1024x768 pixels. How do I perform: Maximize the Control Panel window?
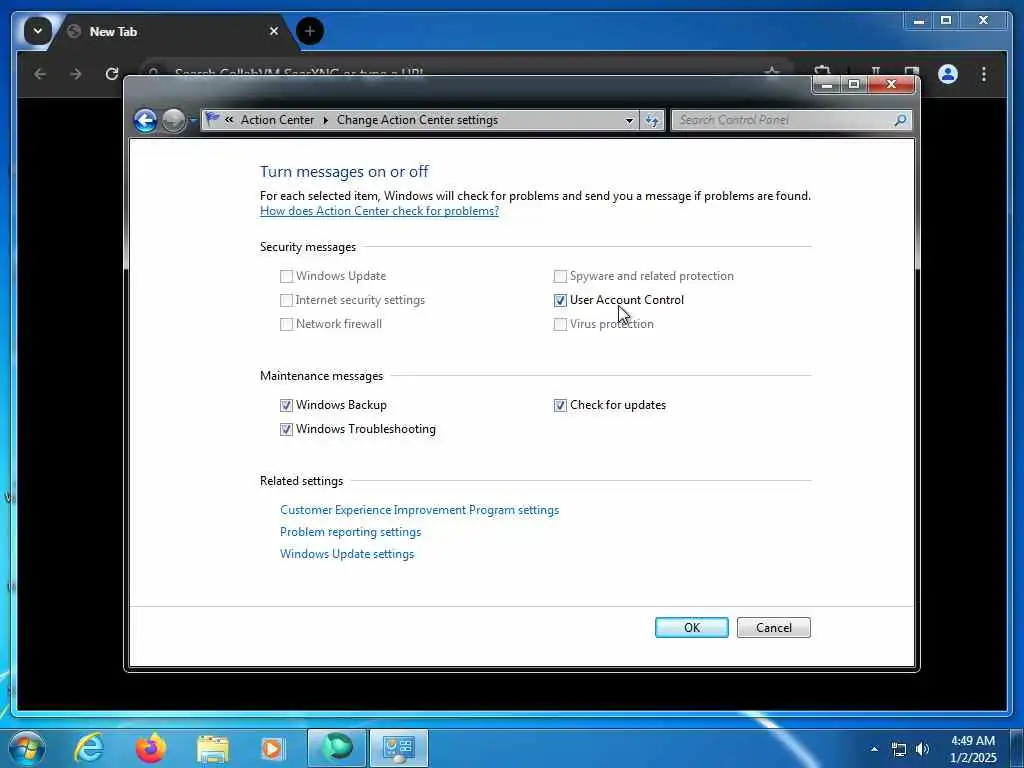tap(854, 84)
